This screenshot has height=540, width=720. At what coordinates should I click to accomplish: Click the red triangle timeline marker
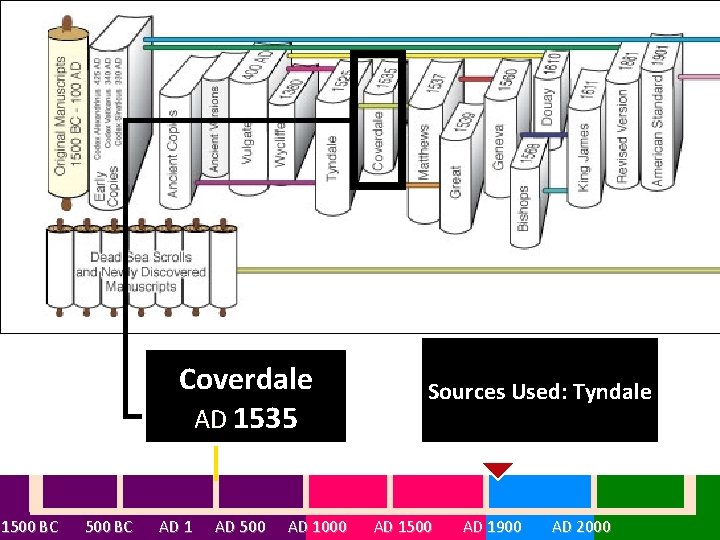click(x=498, y=470)
